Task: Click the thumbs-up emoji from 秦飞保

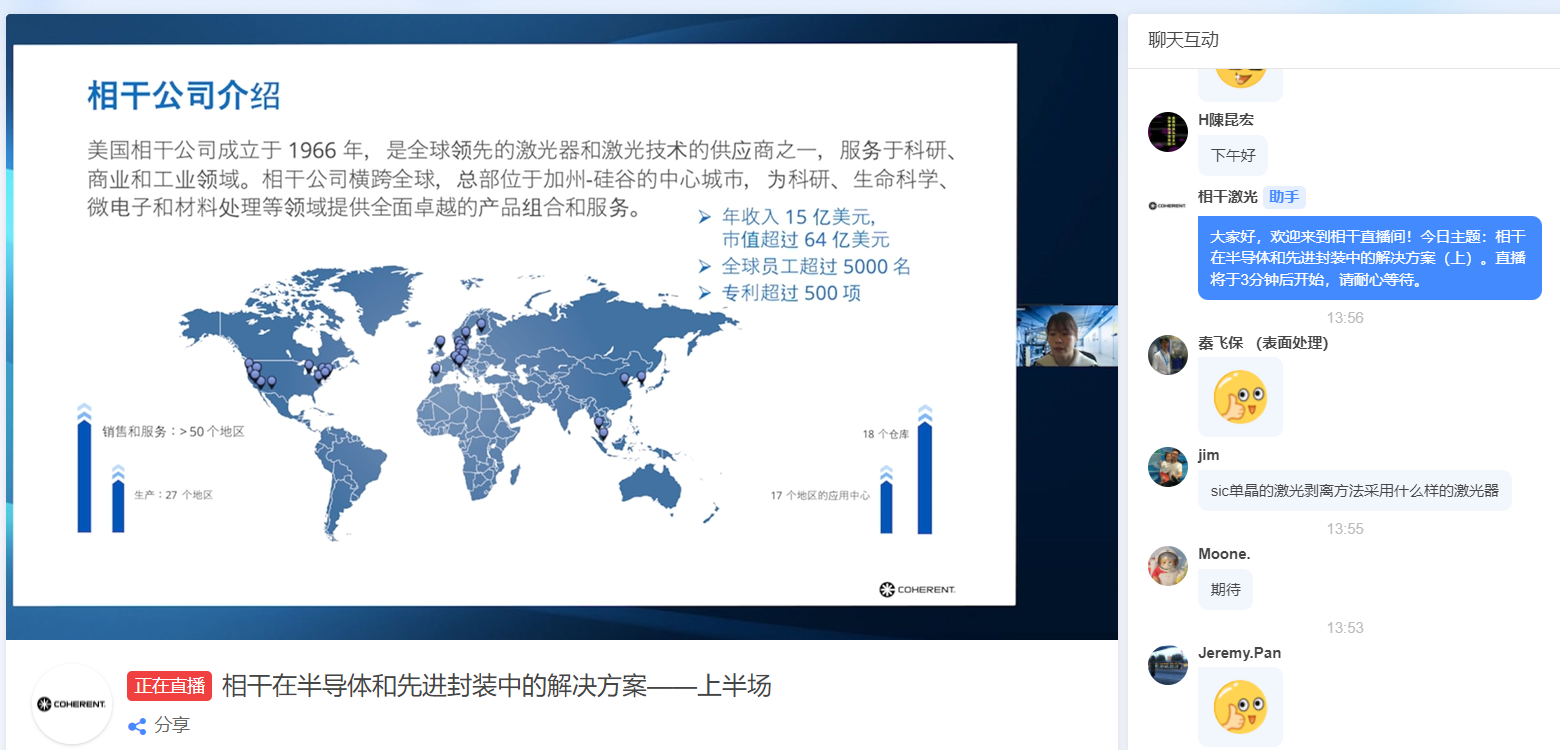Action: [x=1240, y=397]
